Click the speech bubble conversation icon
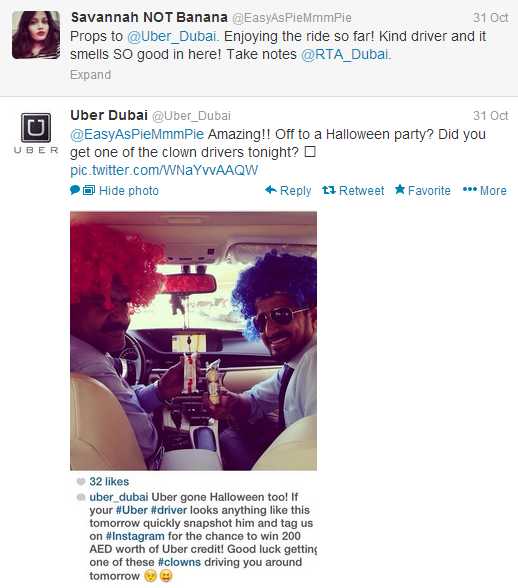 75,190
